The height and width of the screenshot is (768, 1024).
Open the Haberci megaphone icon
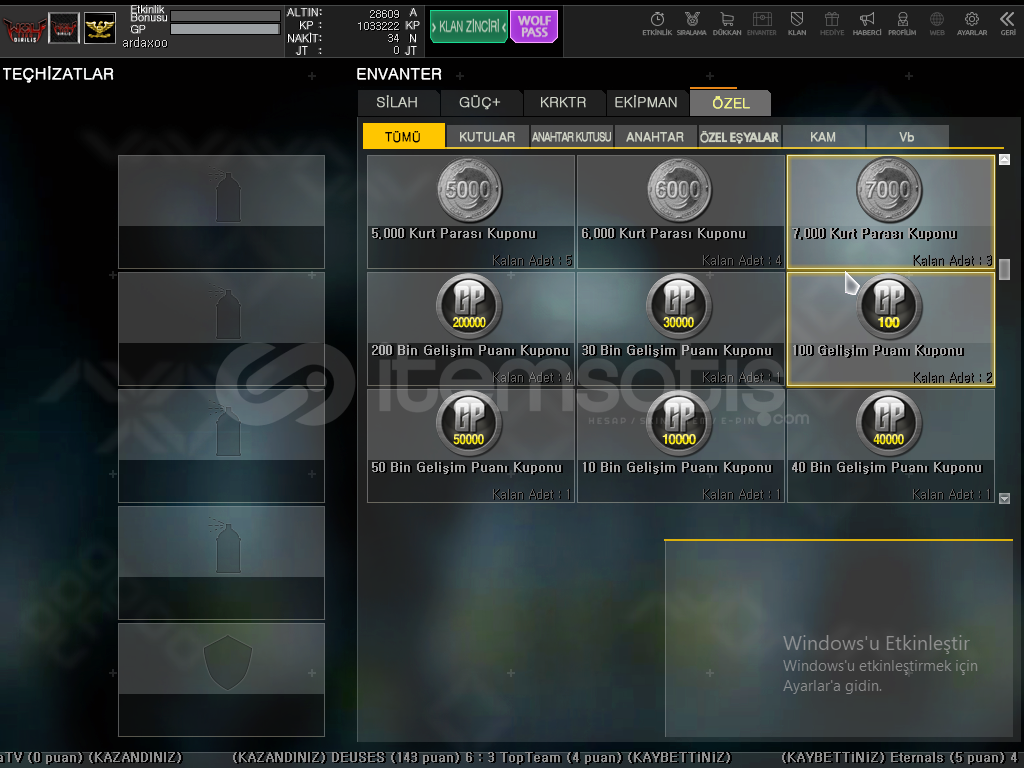pos(867,24)
